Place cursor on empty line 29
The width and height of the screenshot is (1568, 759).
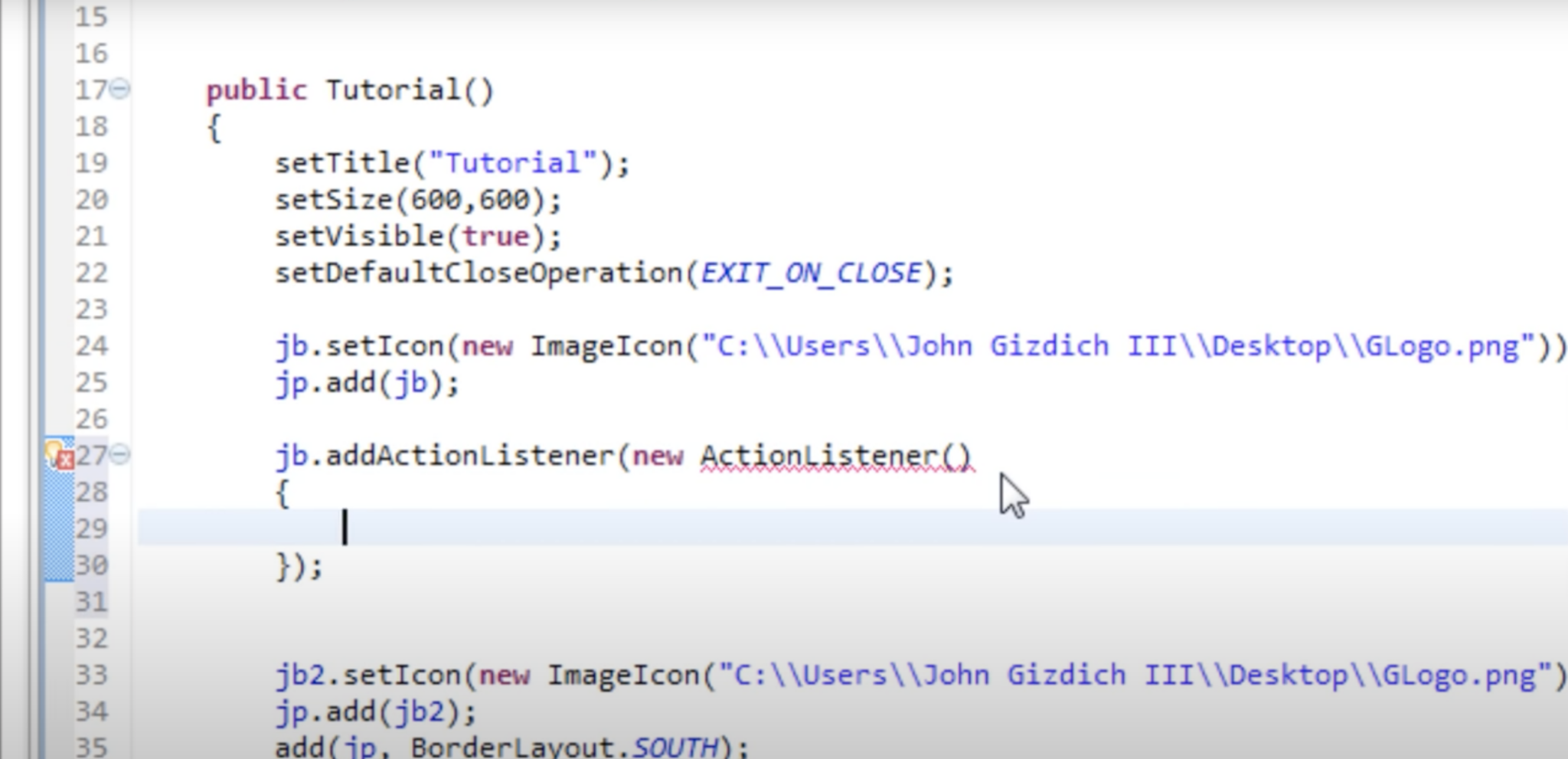pos(853,528)
